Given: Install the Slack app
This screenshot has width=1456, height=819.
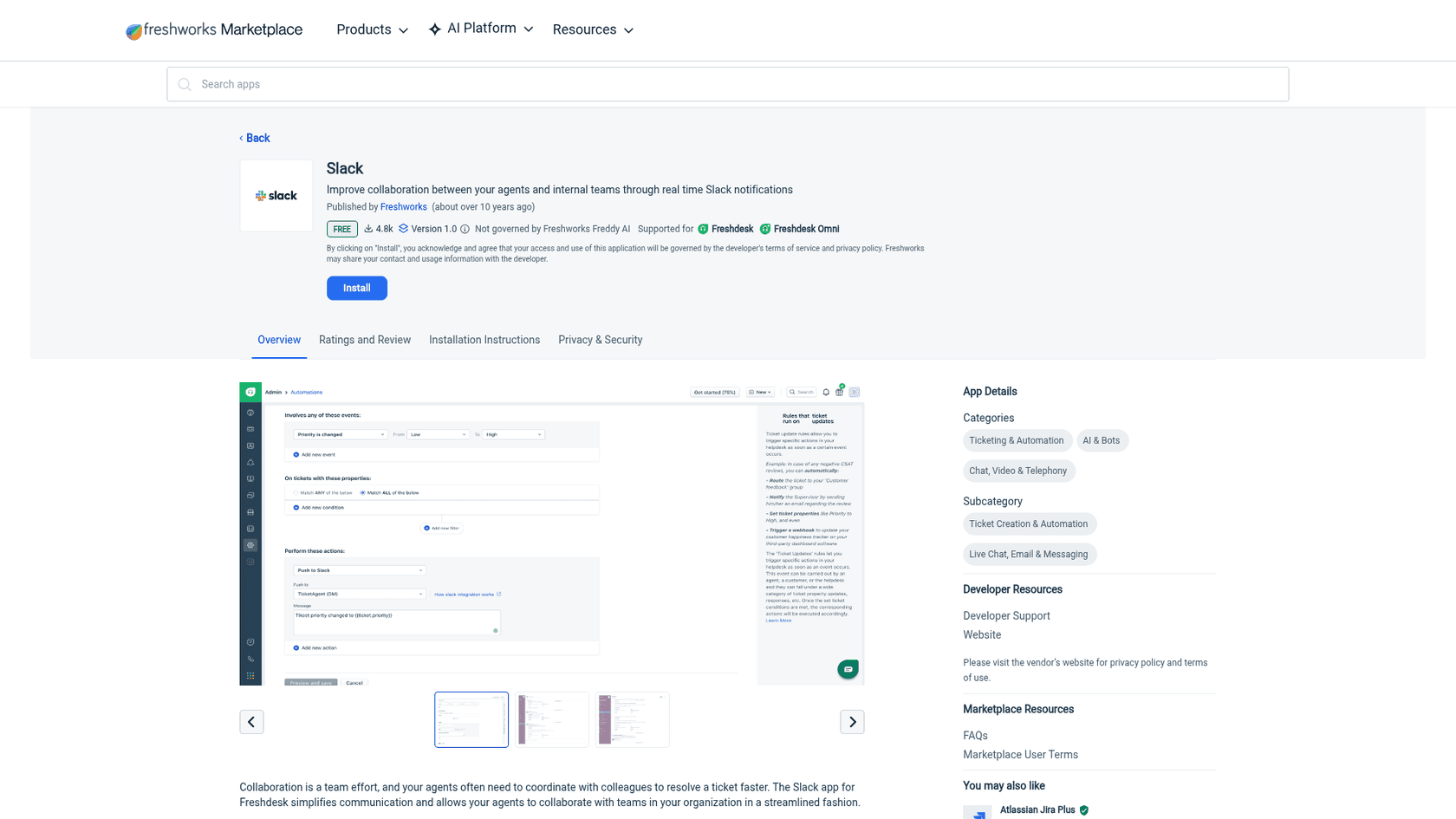Looking at the screenshot, I should tap(357, 288).
